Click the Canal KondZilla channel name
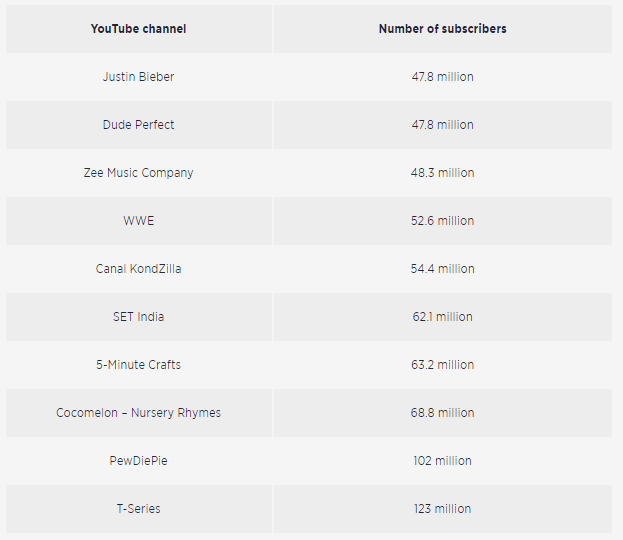The height and width of the screenshot is (540, 623). (x=138, y=269)
